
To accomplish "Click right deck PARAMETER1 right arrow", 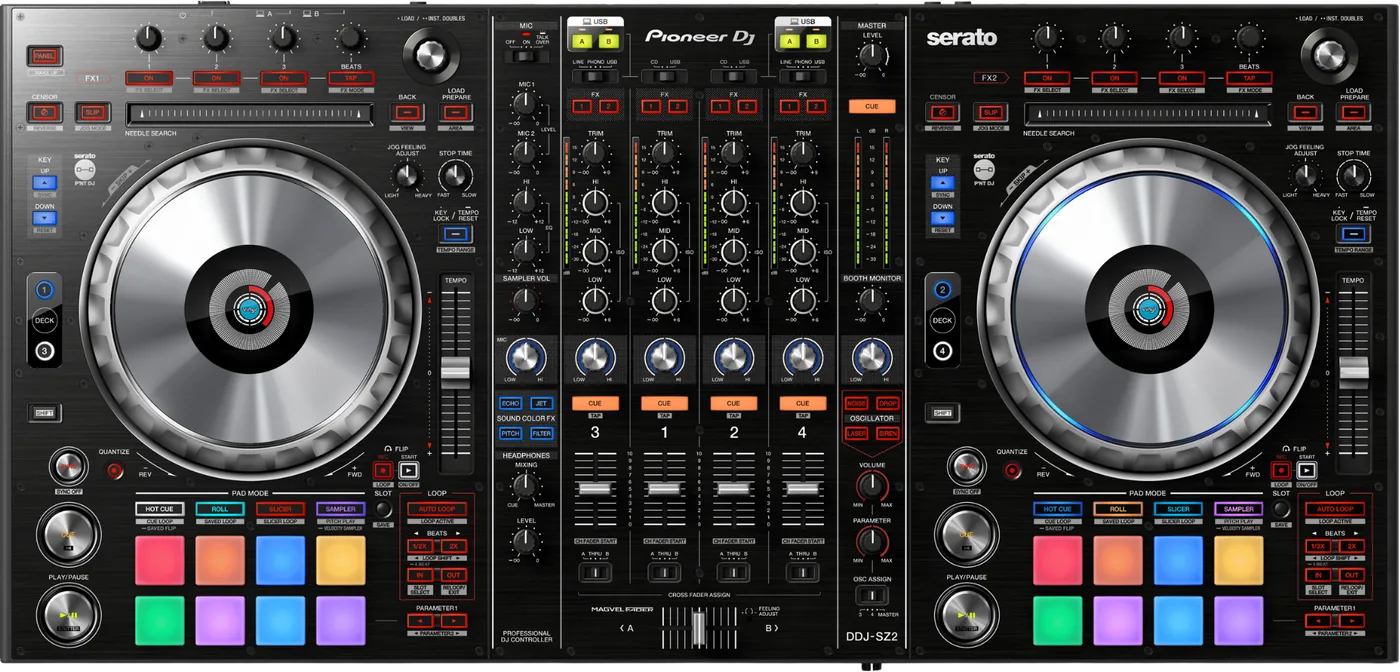I will (x=1352, y=621).
